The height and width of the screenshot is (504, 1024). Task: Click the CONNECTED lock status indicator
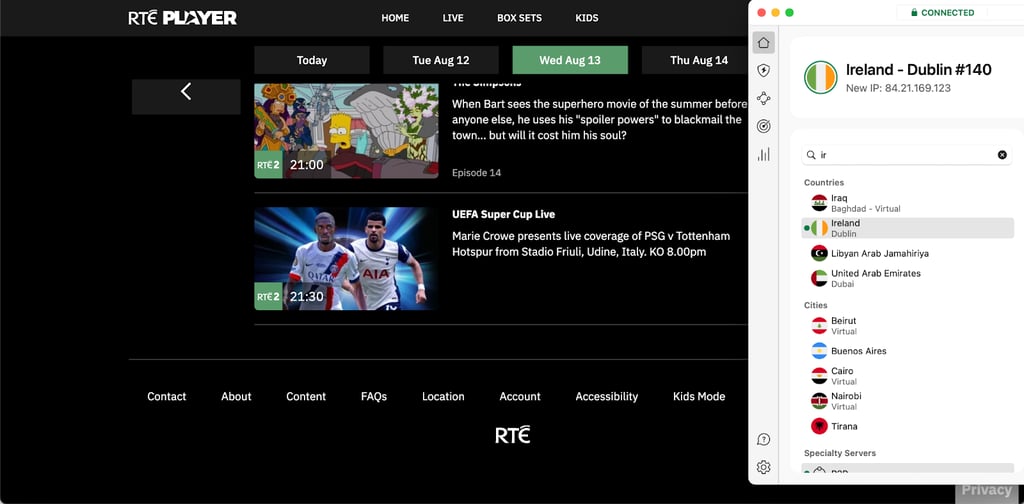[x=942, y=12]
